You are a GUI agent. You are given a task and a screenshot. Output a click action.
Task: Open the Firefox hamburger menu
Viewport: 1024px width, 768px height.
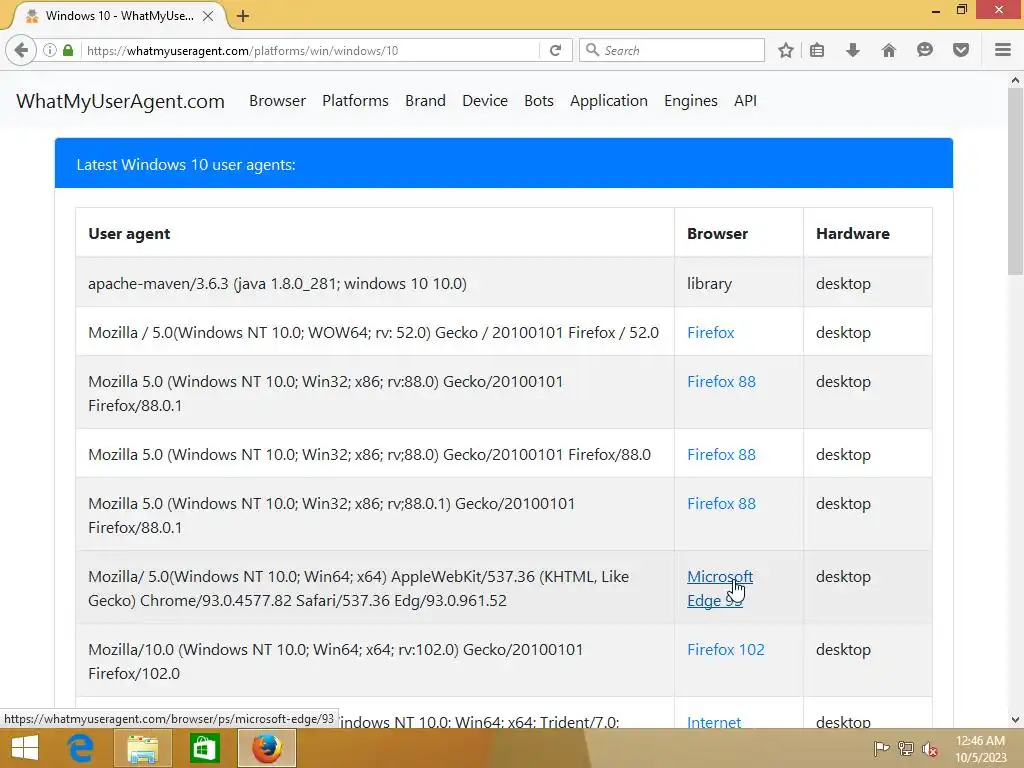click(1002, 50)
